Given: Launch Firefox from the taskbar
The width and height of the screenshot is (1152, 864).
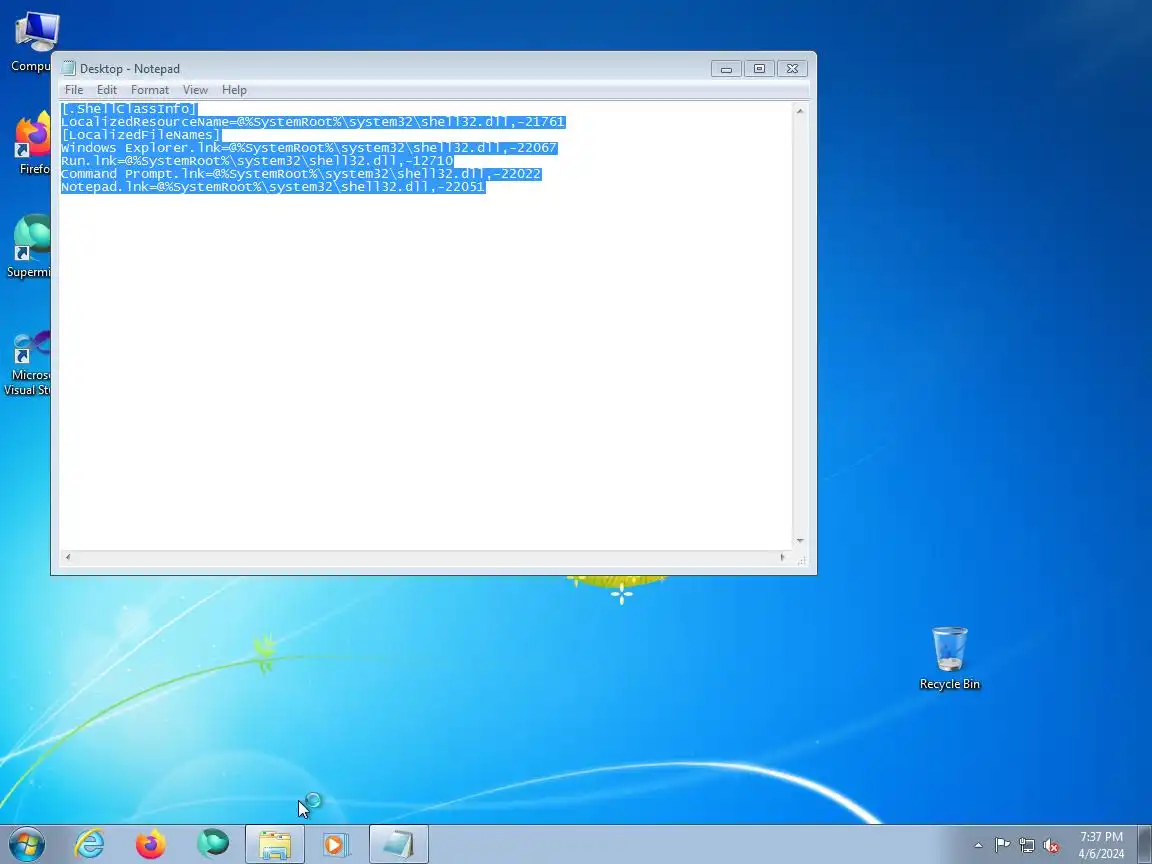Looking at the screenshot, I should 151,844.
